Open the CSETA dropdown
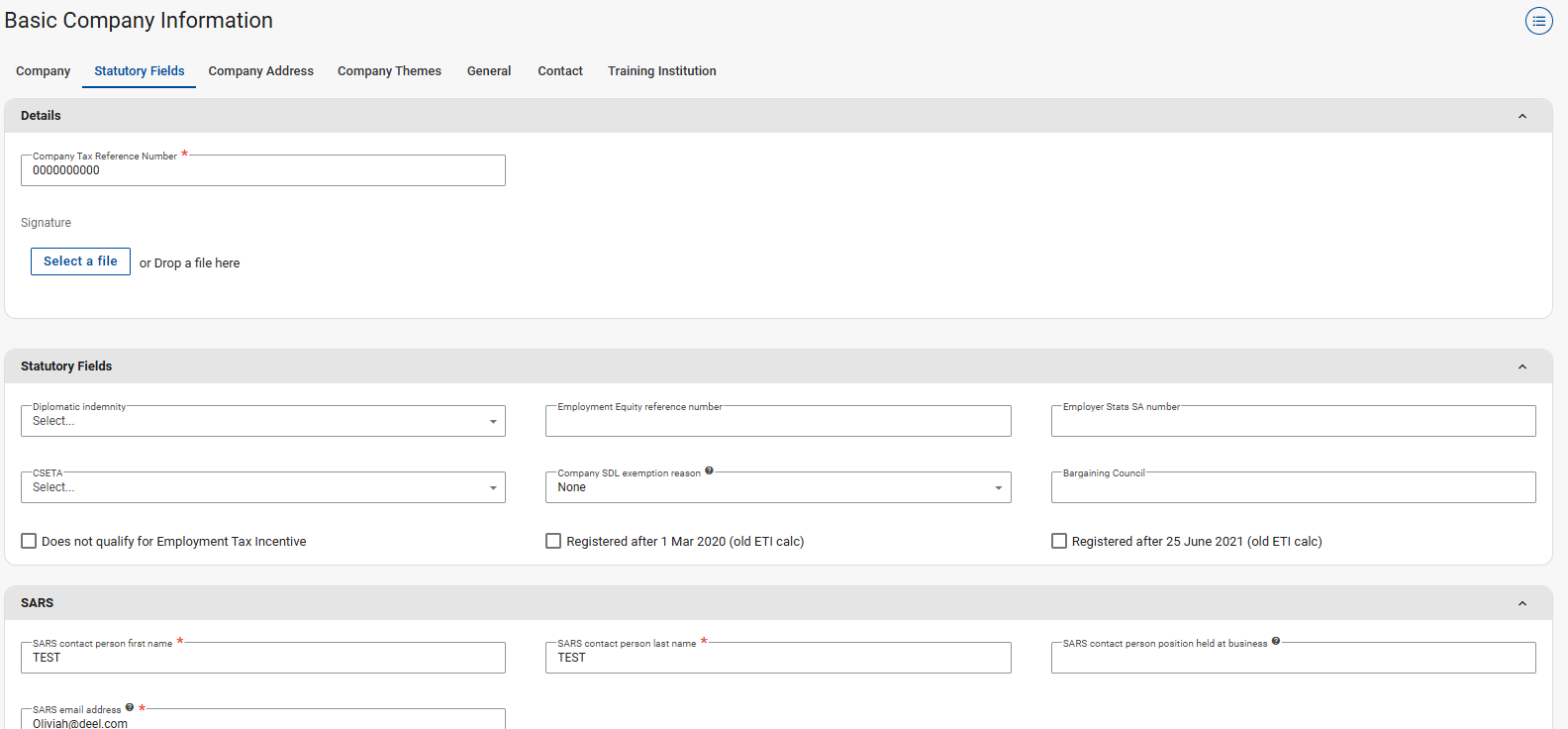 (262, 488)
